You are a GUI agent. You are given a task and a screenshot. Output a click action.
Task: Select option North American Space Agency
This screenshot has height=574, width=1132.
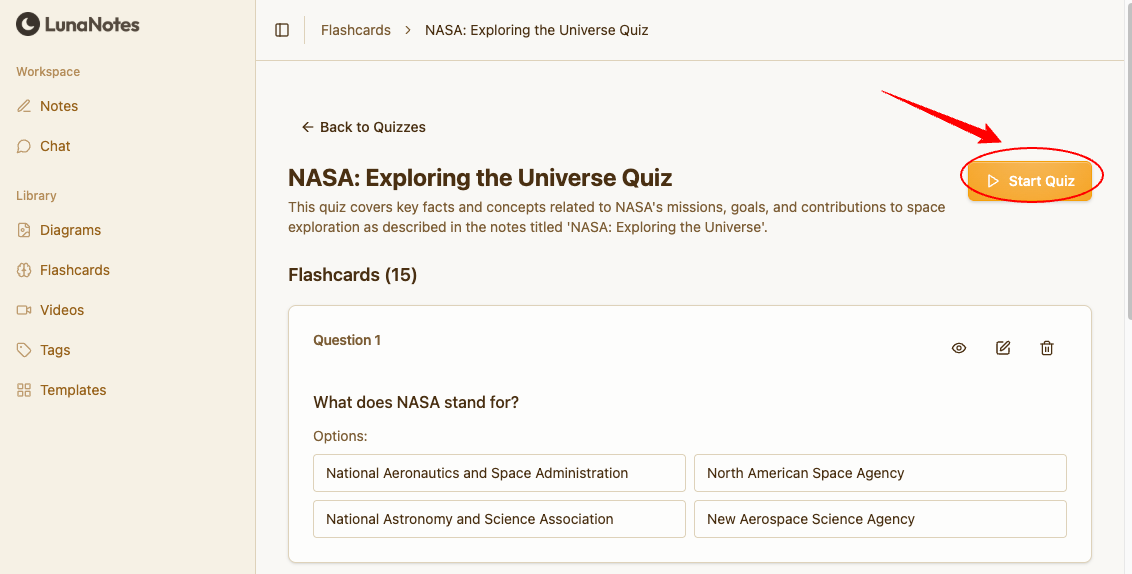pyautogui.click(x=880, y=473)
